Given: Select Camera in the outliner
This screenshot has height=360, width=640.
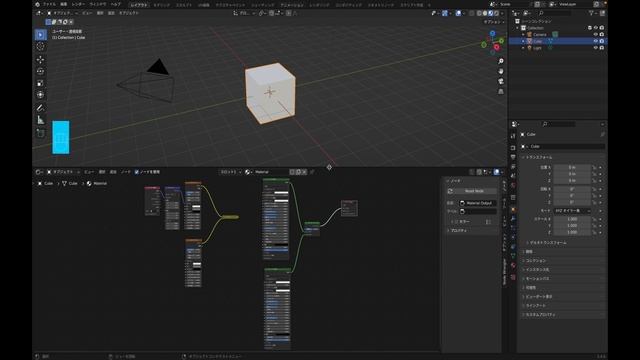Looking at the screenshot, I should 540,34.
